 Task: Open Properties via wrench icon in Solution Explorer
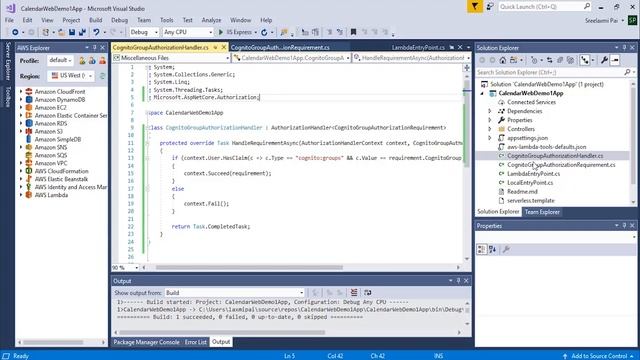click(x=604, y=60)
